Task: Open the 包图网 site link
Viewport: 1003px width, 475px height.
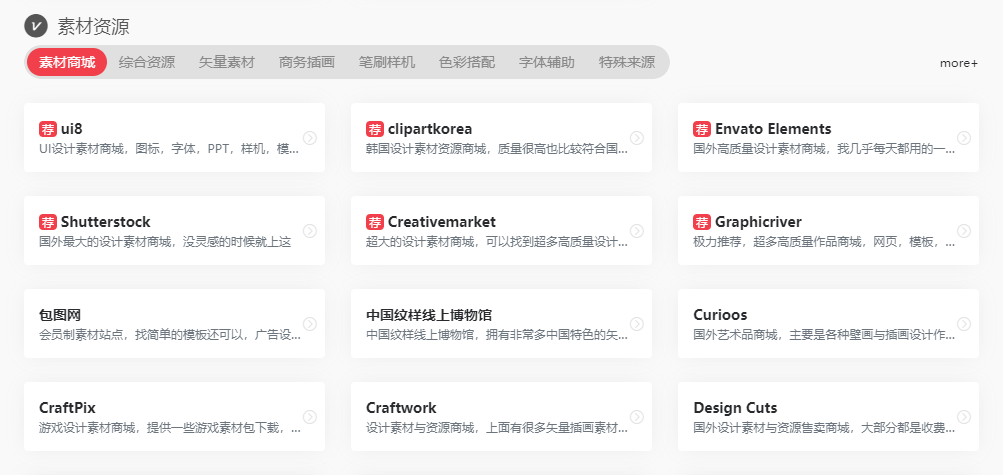Action: pos(59,315)
